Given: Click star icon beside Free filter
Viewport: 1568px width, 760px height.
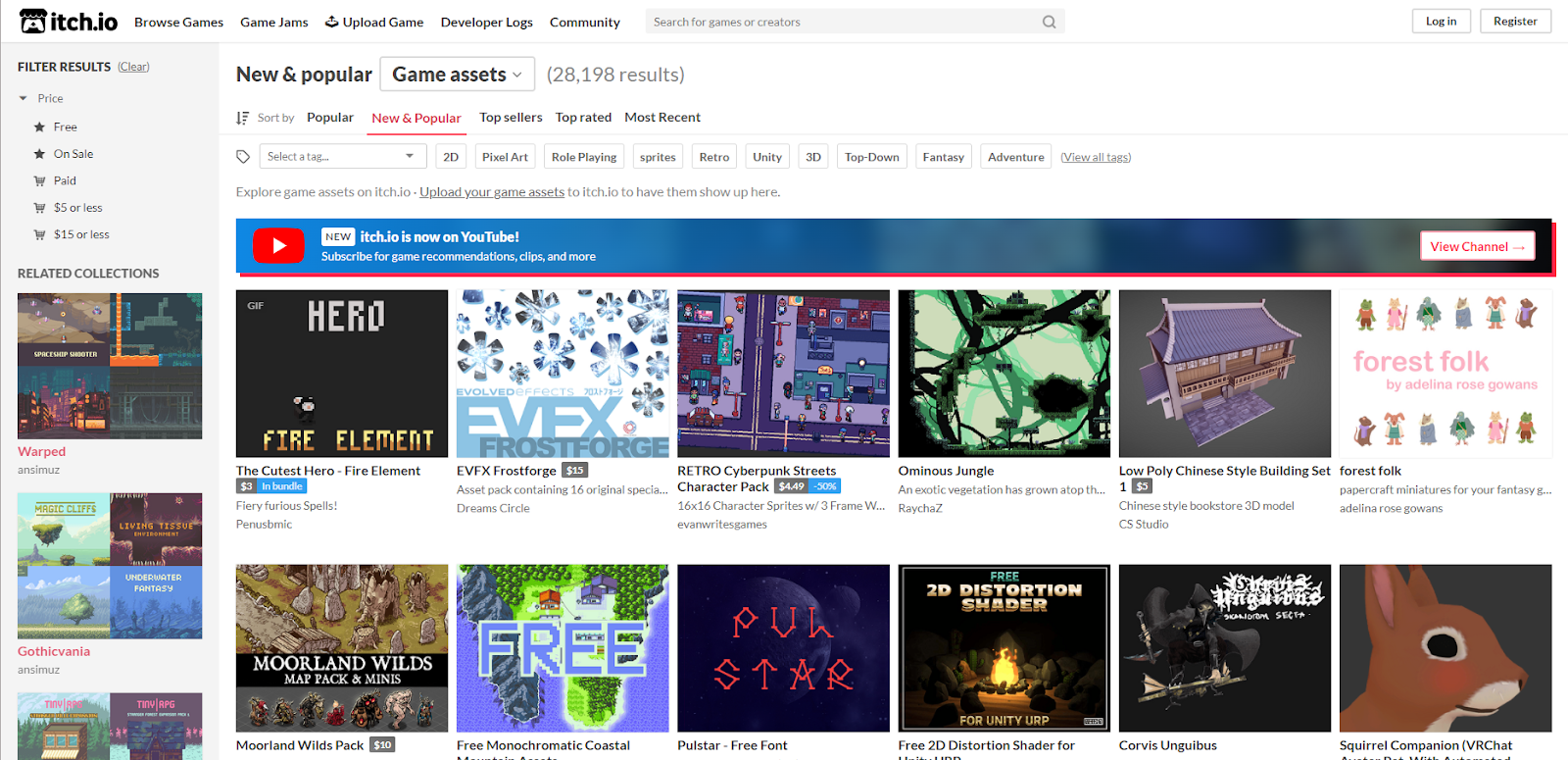Looking at the screenshot, I should [40, 127].
